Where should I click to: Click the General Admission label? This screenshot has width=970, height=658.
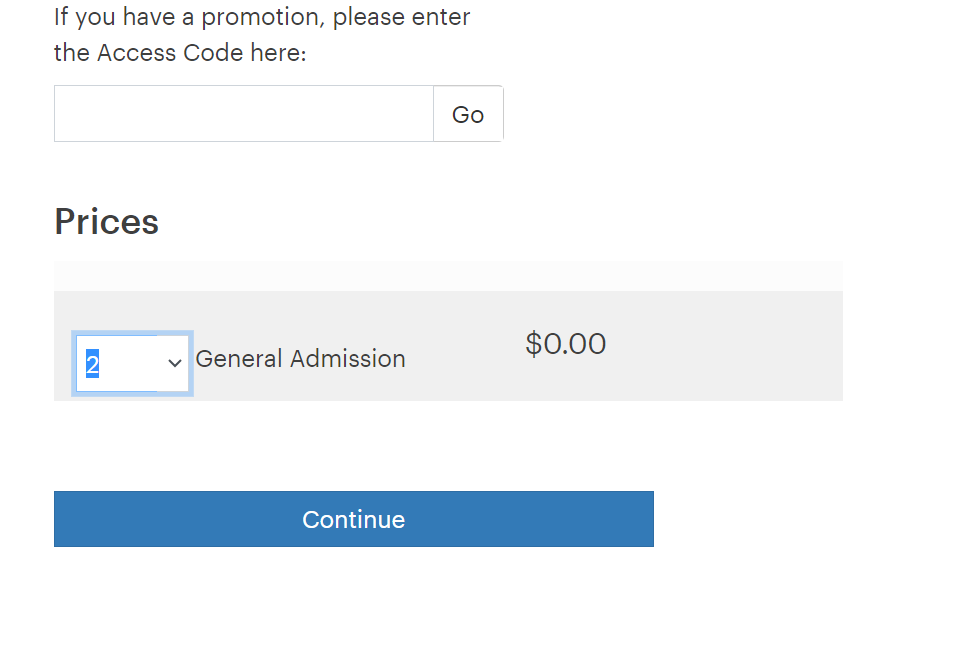300,359
